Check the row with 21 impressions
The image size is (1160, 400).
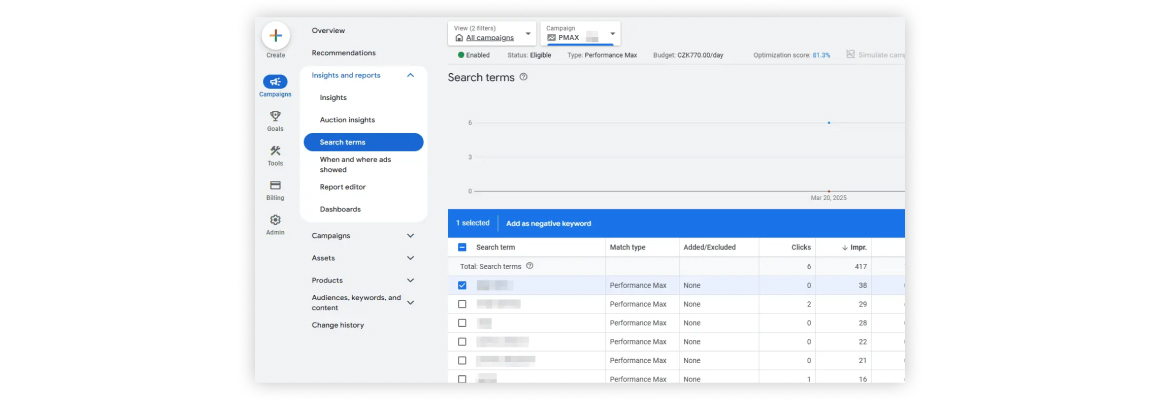point(462,360)
